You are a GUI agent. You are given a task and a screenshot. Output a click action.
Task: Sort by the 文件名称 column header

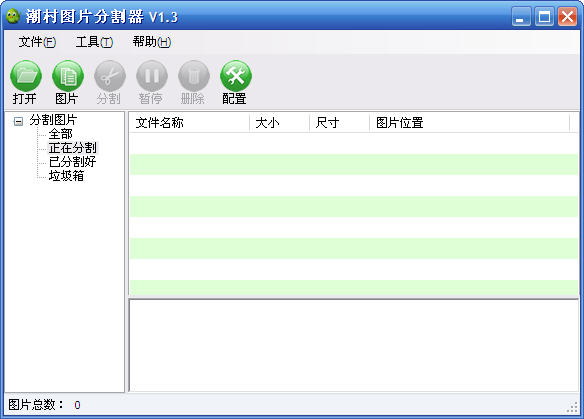[x=189, y=123]
